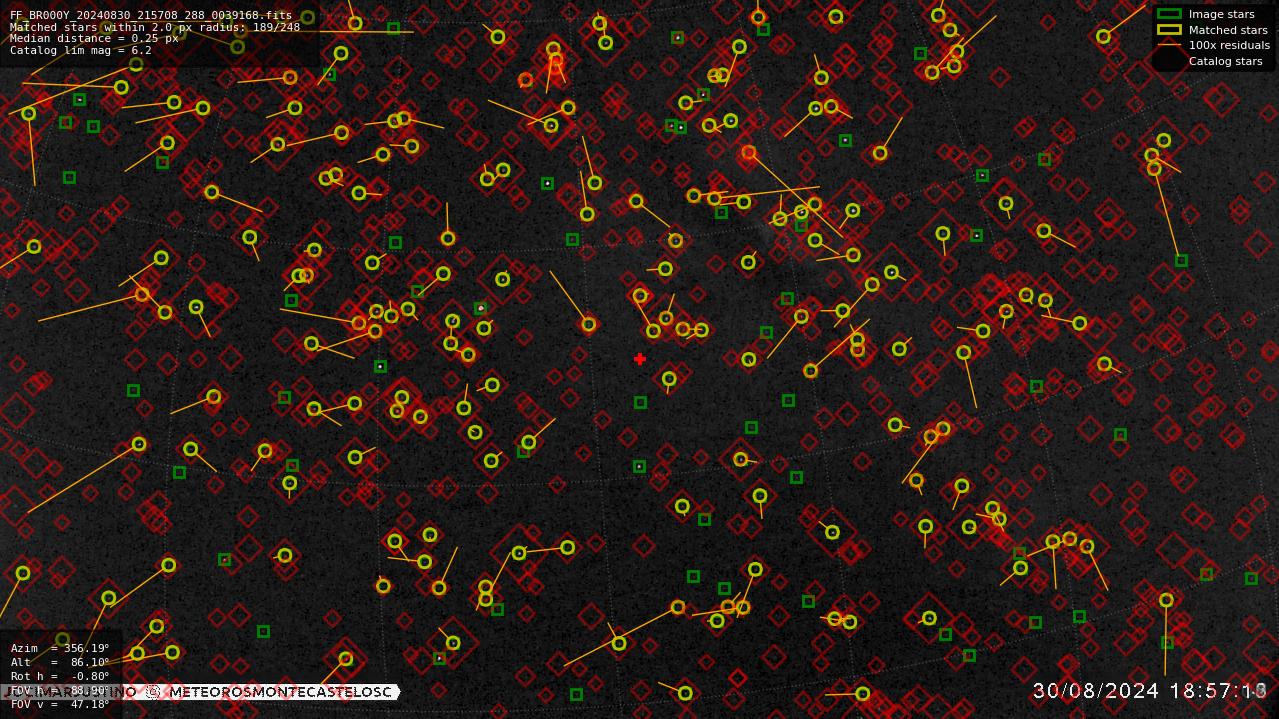This screenshot has width=1279, height=719.
Task: Click the 'Catalog lim mag = 6.2' text
Action: 81,50
